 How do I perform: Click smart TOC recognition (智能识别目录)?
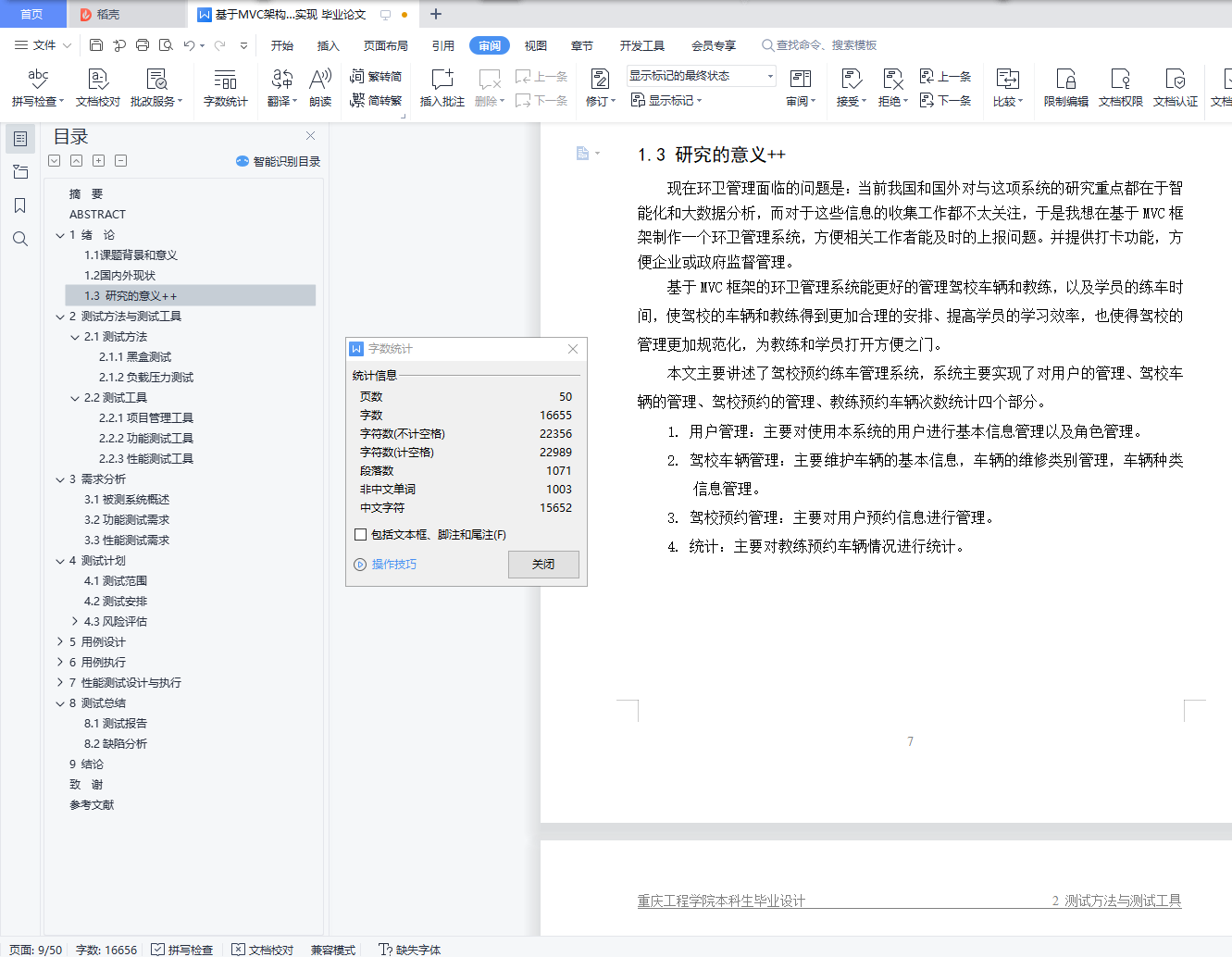pos(278,161)
